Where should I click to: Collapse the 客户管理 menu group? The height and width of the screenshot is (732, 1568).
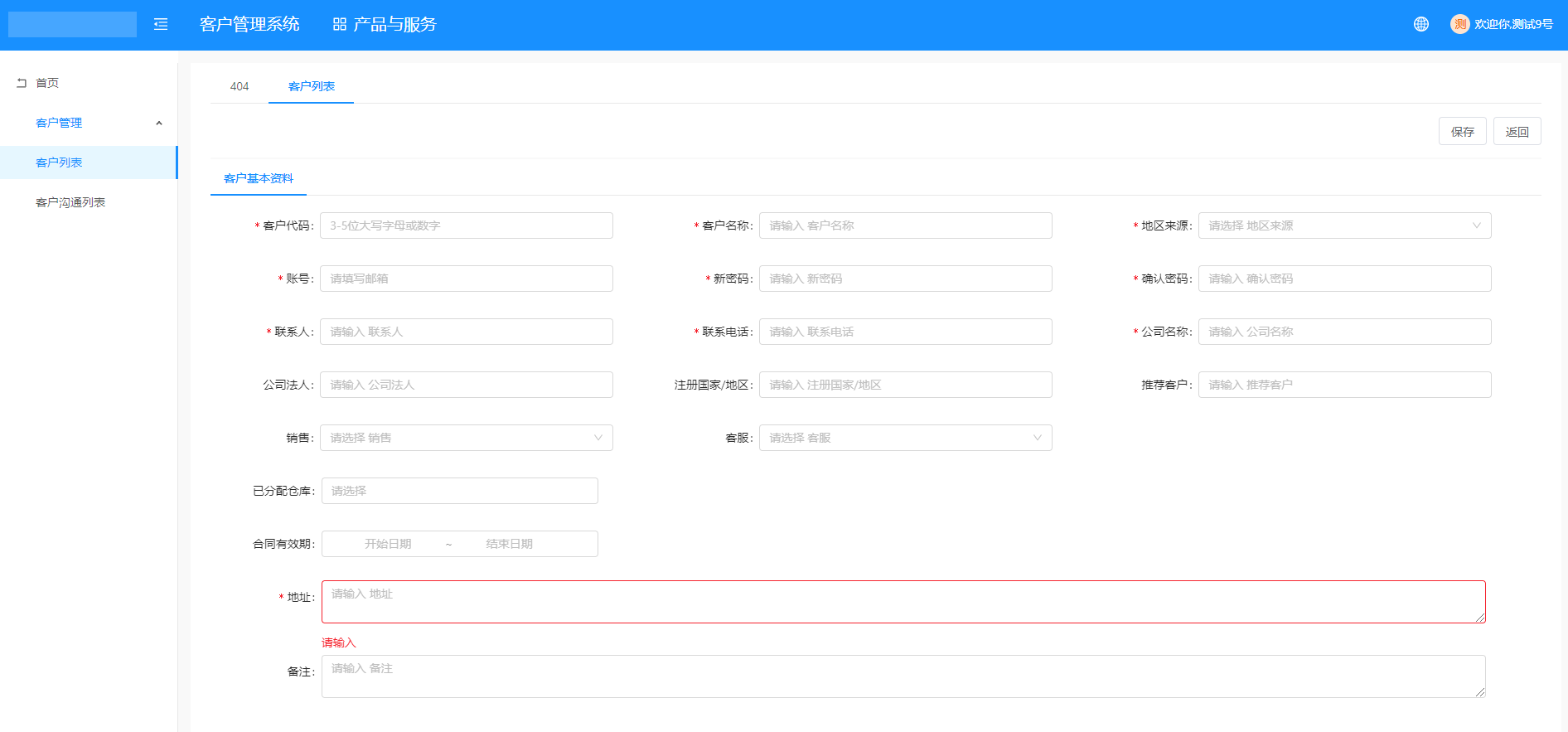[159, 124]
